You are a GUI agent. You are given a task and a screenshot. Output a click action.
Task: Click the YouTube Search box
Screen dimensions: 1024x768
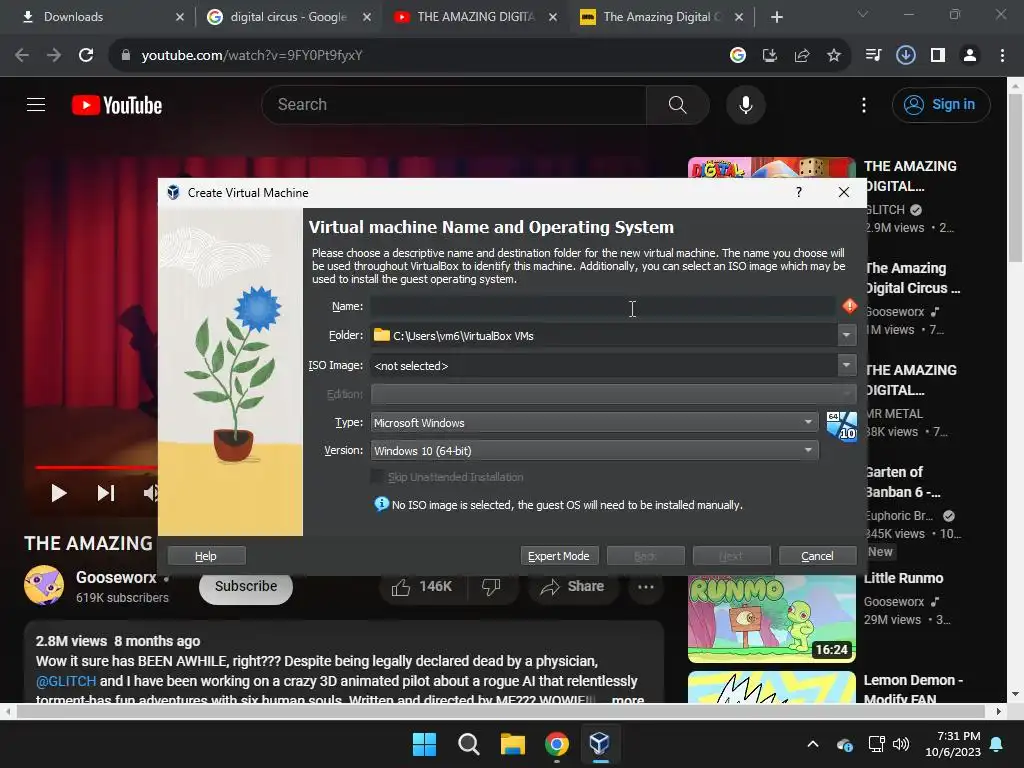(454, 104)
